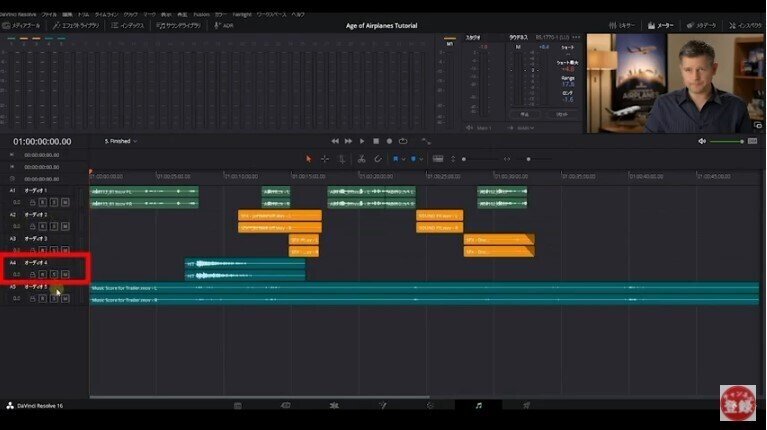Mute audio track A1
Screen dimensions: 767x430
[x=65, y=201]
